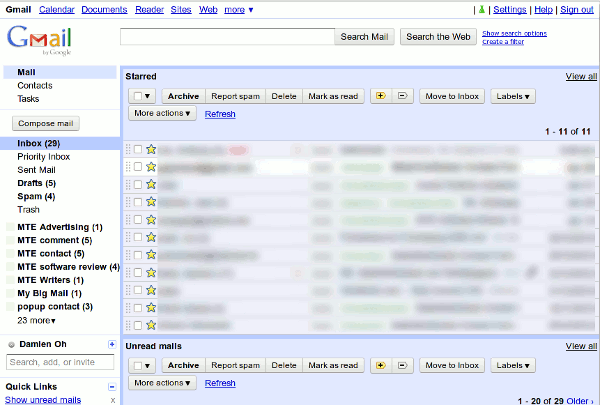
Task: Focus the Search, add, or invite field
Action: 60,362
